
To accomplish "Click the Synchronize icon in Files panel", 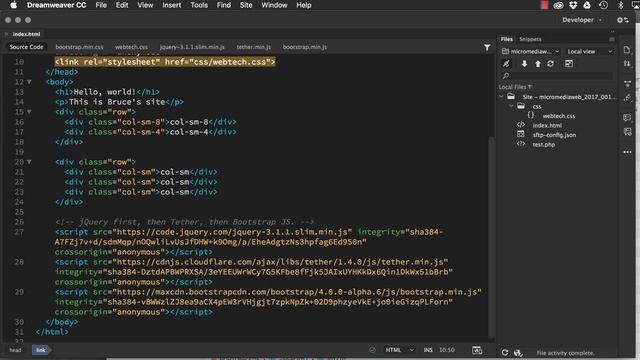I will (551, 64).
